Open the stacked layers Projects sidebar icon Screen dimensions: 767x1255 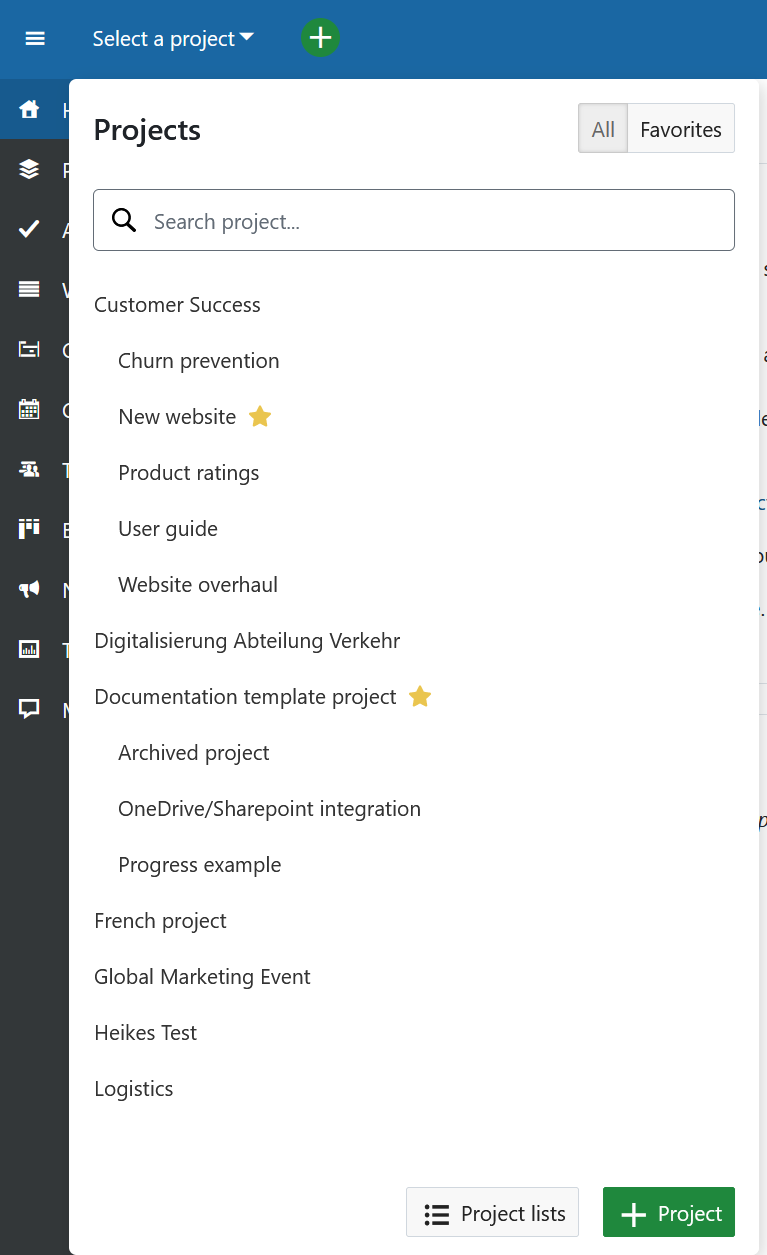30,170
